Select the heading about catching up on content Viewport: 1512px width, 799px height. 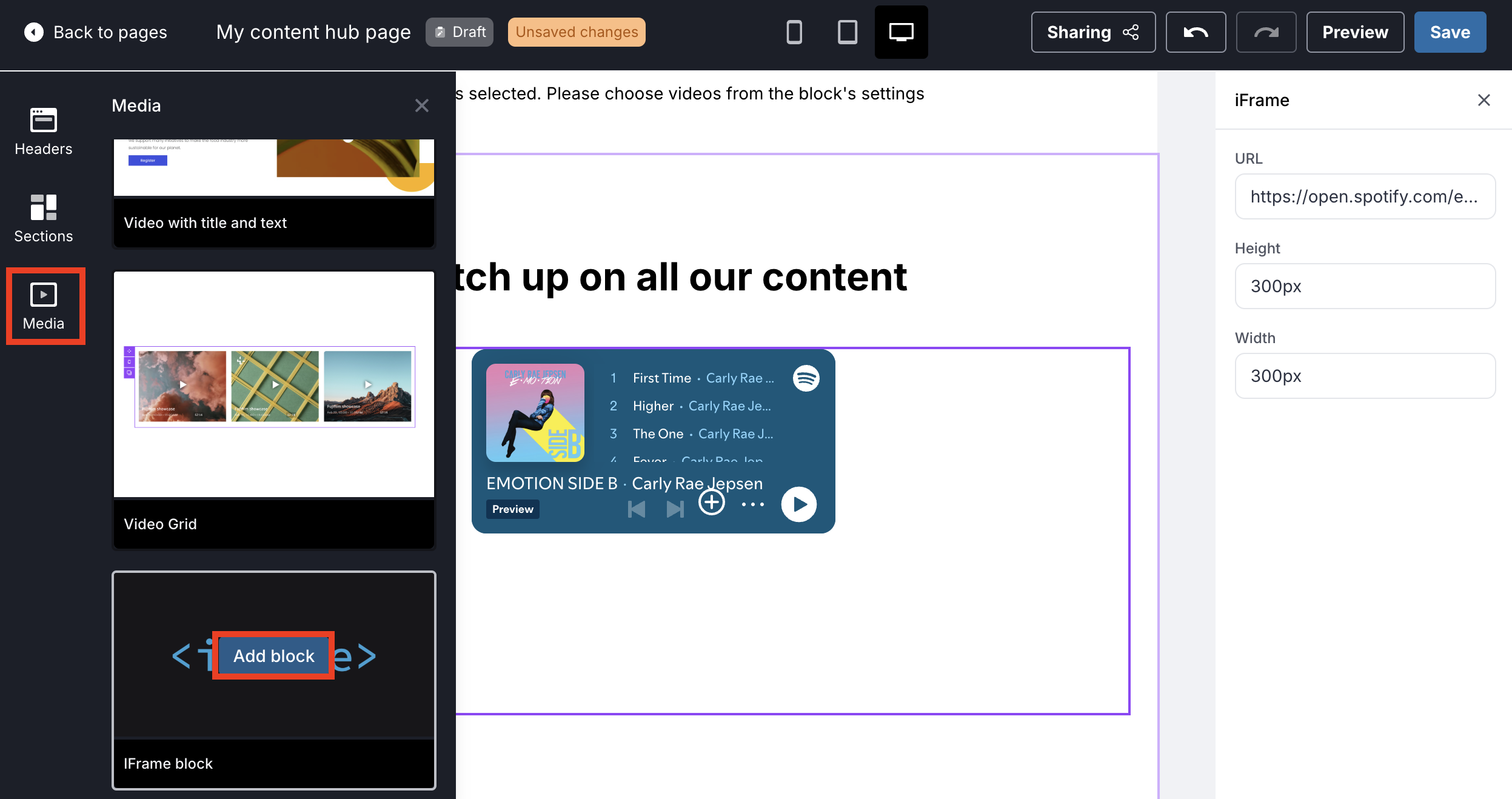681,278
